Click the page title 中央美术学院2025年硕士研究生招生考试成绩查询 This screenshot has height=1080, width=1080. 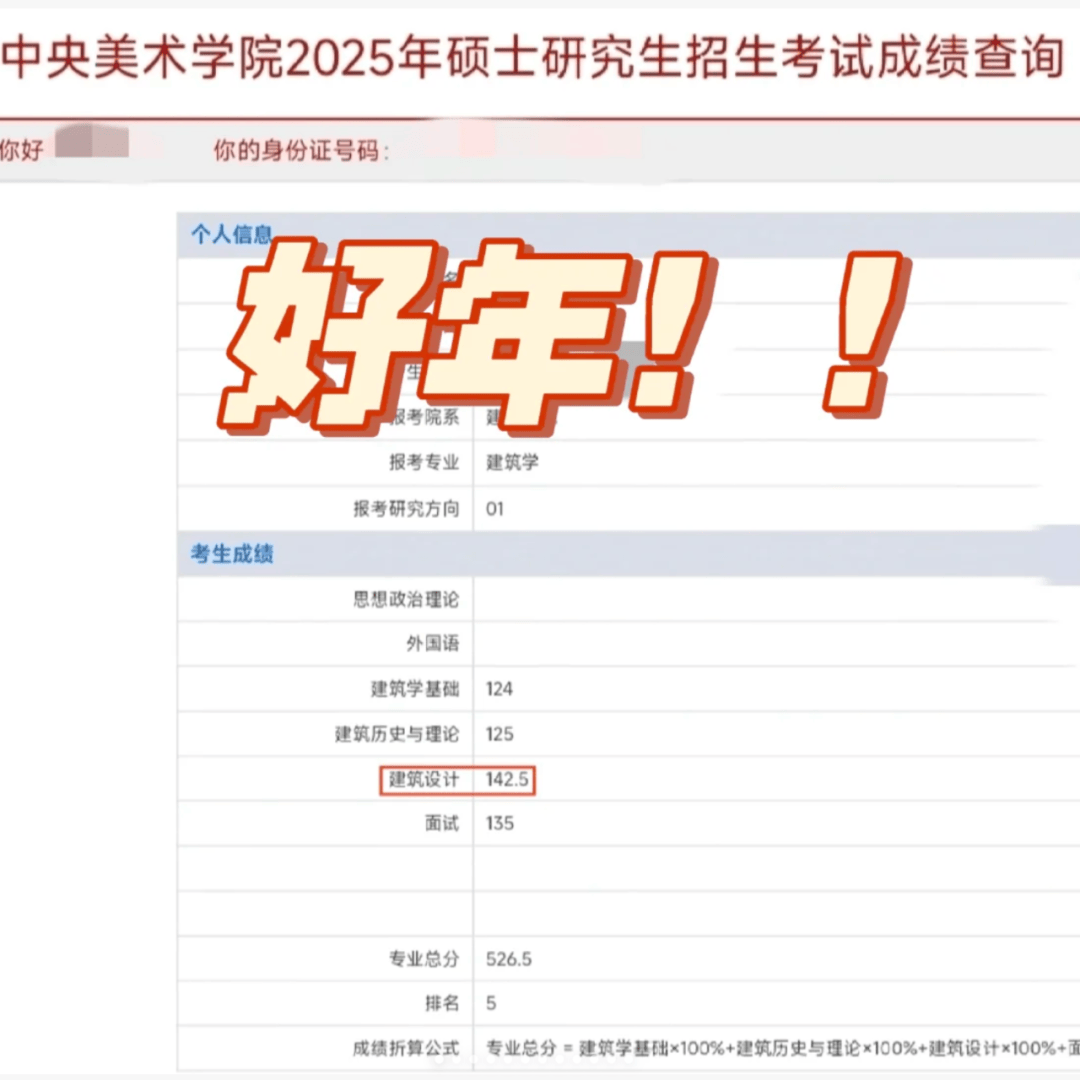click(534, 57)
